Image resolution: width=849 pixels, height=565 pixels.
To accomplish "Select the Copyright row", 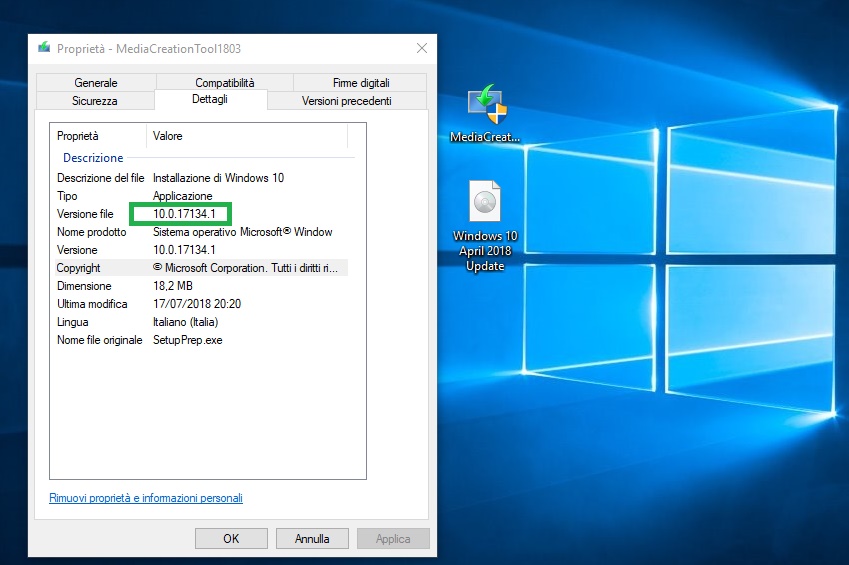I will click(x=201, y=268).
